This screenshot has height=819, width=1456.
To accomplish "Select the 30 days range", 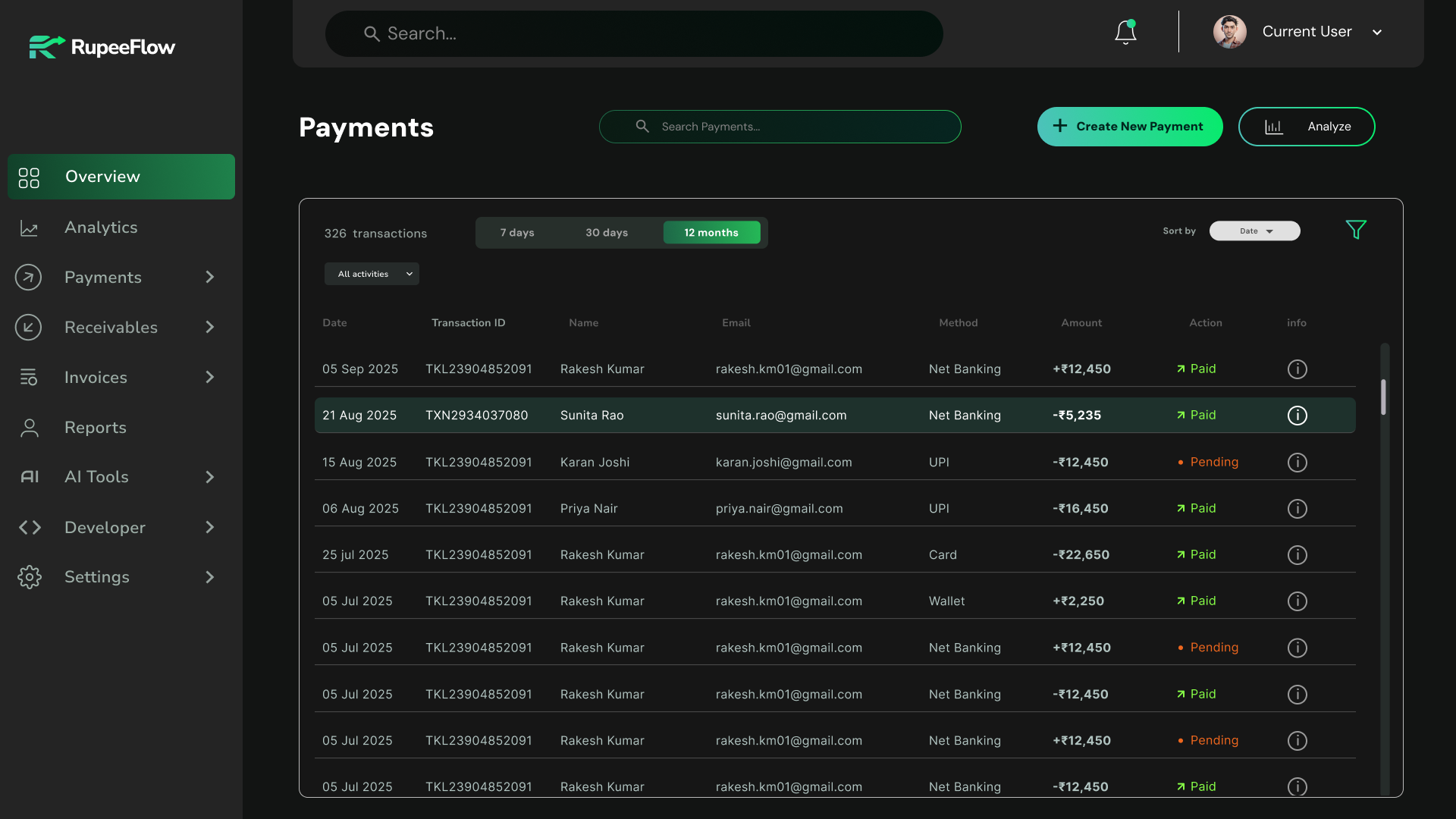I will 607,233.
